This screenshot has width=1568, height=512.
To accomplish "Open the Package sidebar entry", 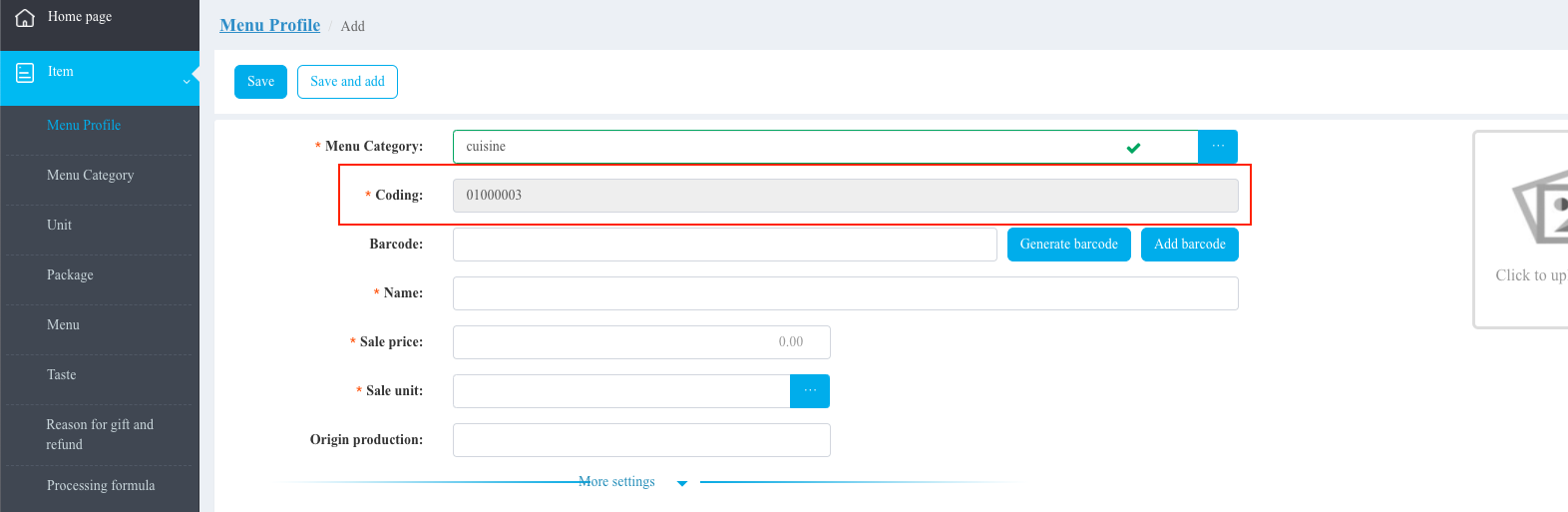I will [70, 275].
